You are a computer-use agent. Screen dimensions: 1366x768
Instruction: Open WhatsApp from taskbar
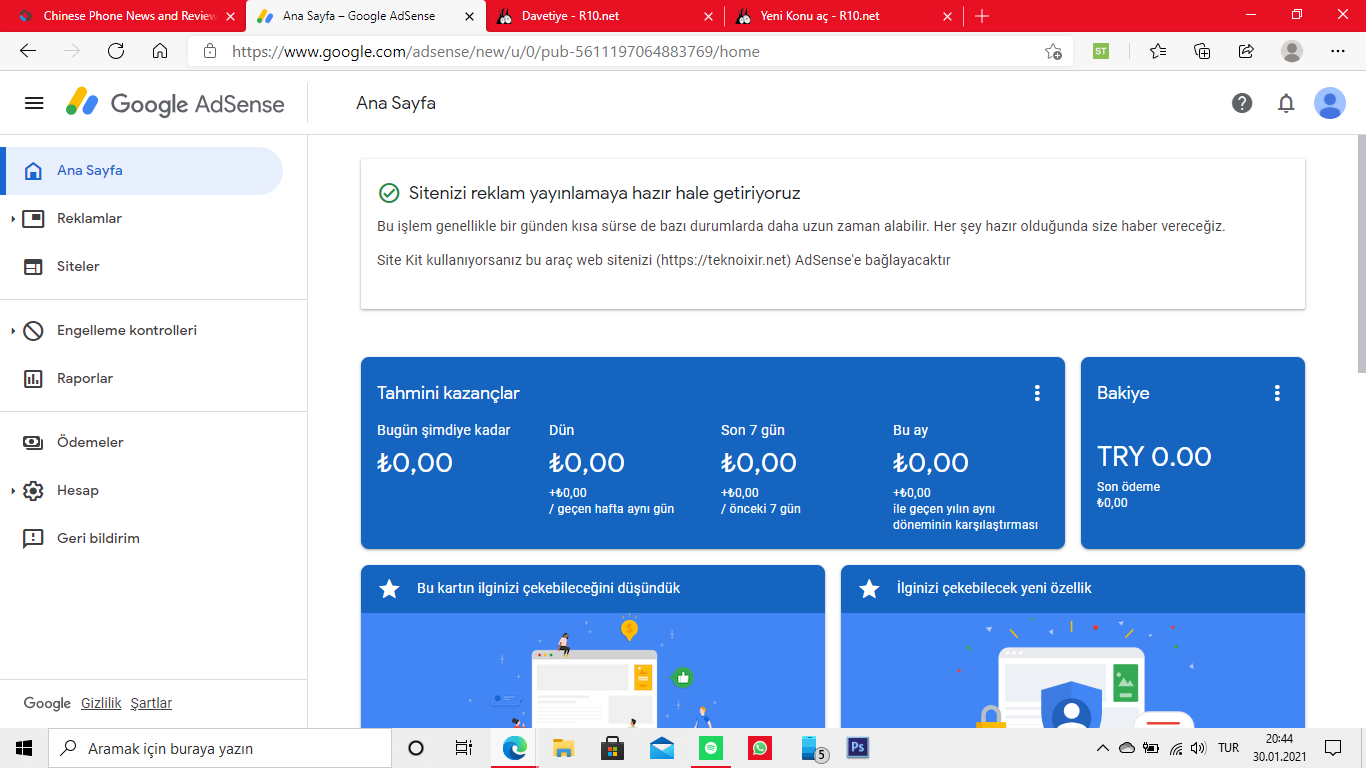pyautogui.click(x=760, y=748)
